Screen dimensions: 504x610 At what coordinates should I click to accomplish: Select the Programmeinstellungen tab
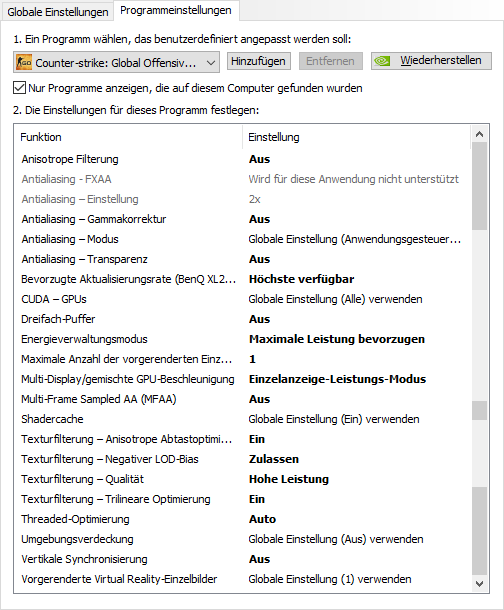(x=176, y=11)
